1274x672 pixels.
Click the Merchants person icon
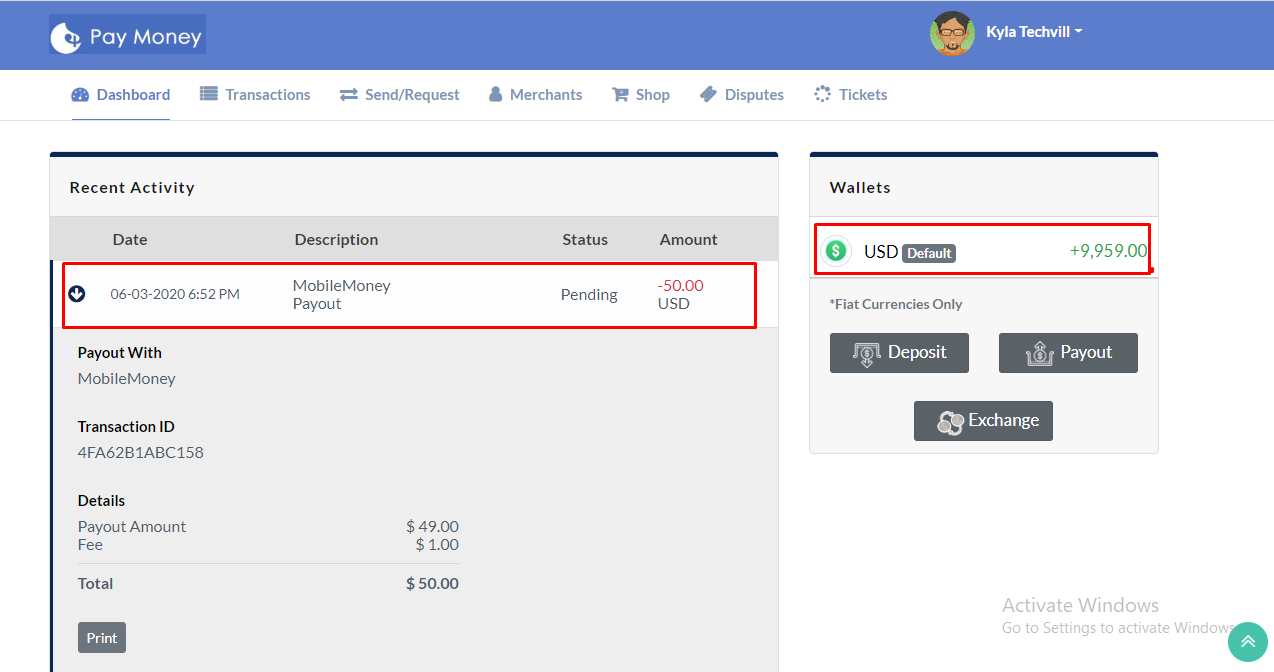[x=495, y=94]
